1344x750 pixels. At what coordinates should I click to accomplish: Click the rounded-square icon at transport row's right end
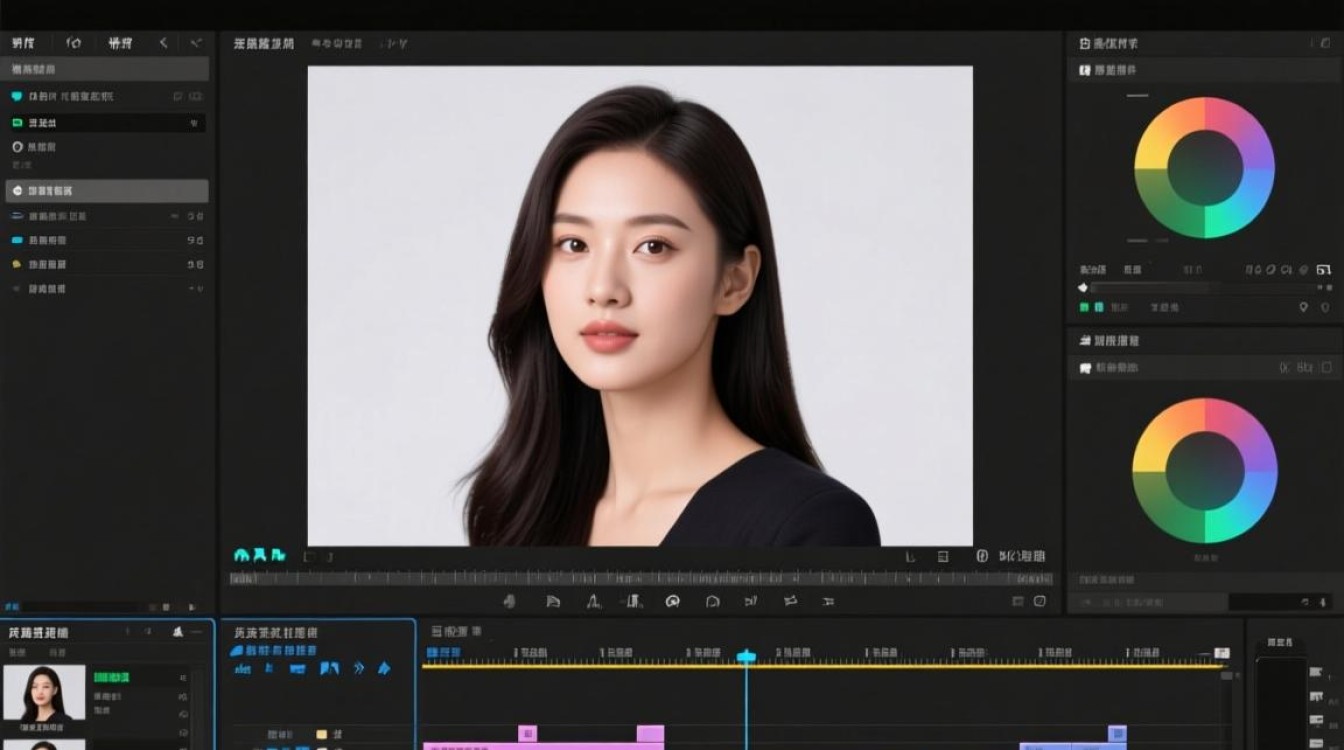(1040, 601)
